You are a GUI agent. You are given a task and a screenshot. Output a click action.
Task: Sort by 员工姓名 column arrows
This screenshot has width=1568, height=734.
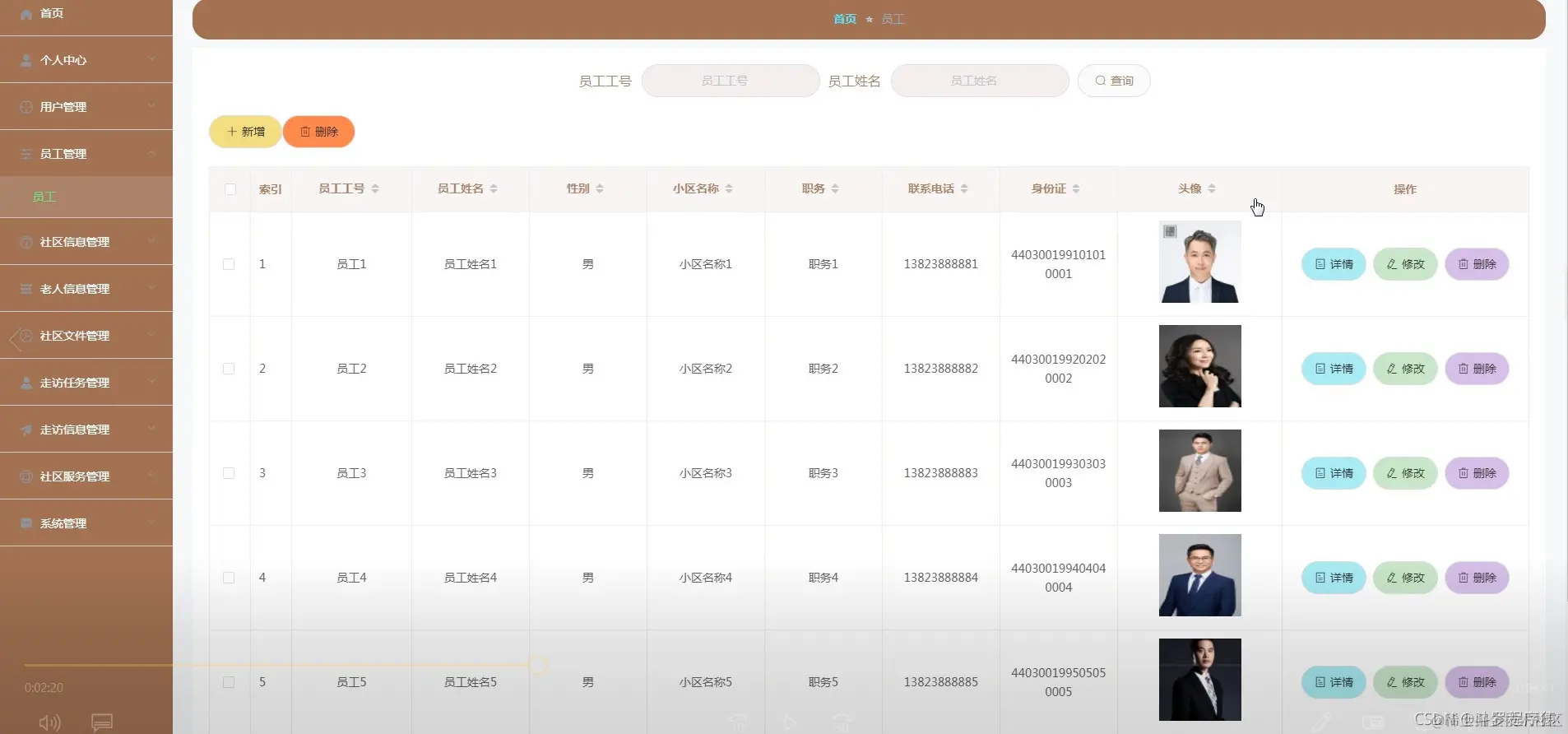(494, 188)
